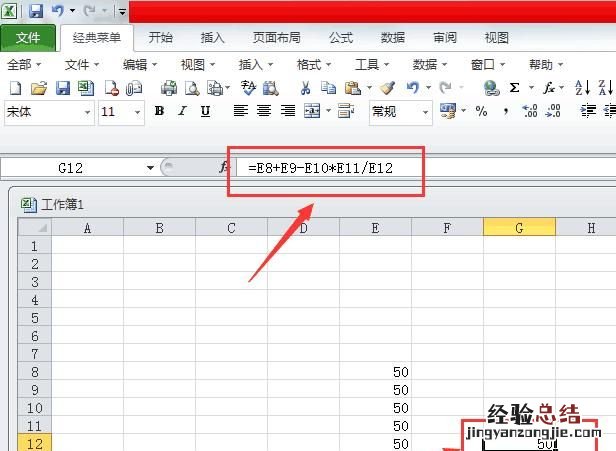Open the 宋体 font name dropdown
This screenshot has width=616, height=451.
pyautogui.click(x=87, y=113)
